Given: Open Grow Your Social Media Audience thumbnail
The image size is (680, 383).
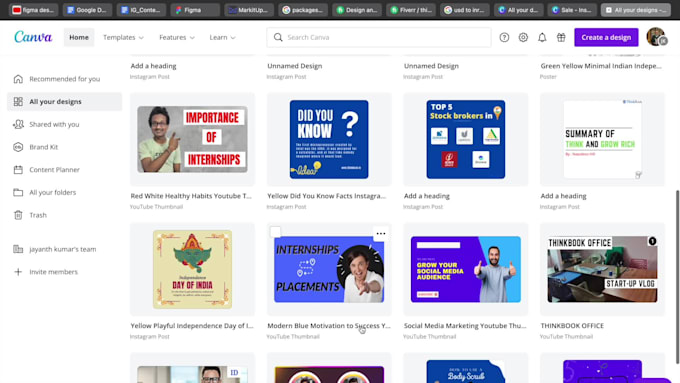Looking at the screenshot, I should [x=466, y=269].
